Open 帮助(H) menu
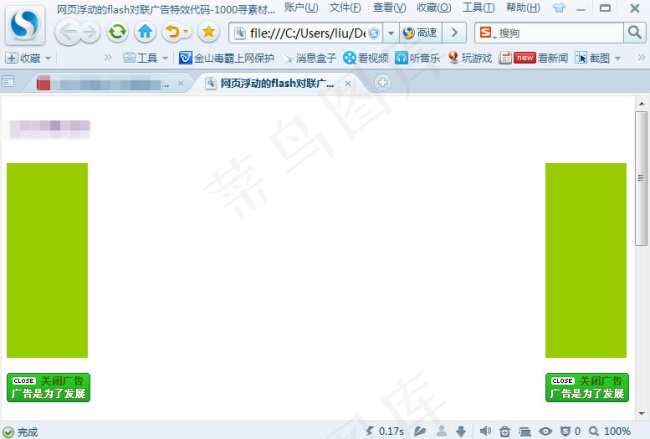 (x=523, y=8)
